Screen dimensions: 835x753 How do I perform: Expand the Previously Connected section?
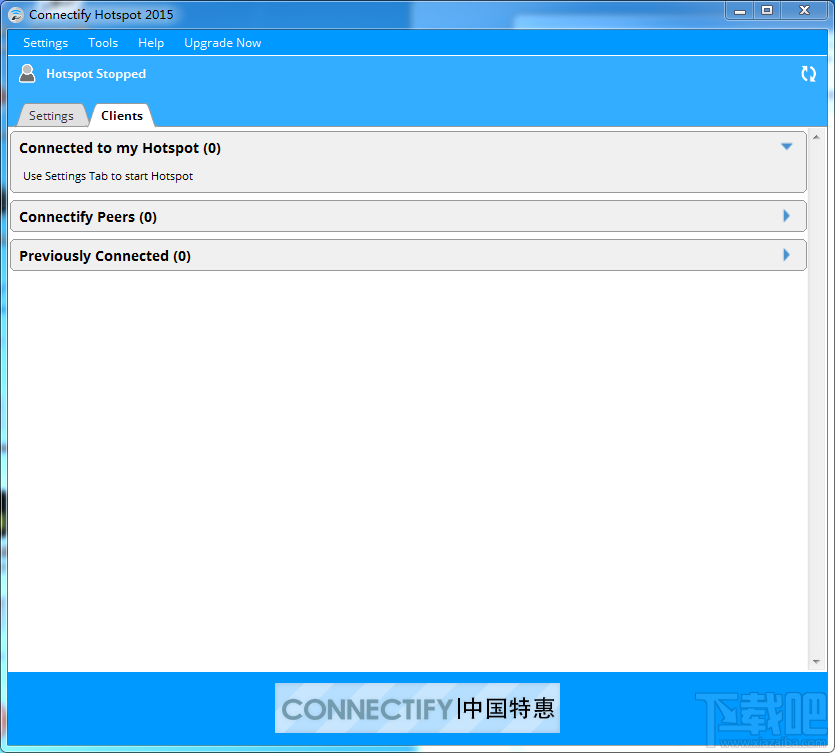[787, 255]
